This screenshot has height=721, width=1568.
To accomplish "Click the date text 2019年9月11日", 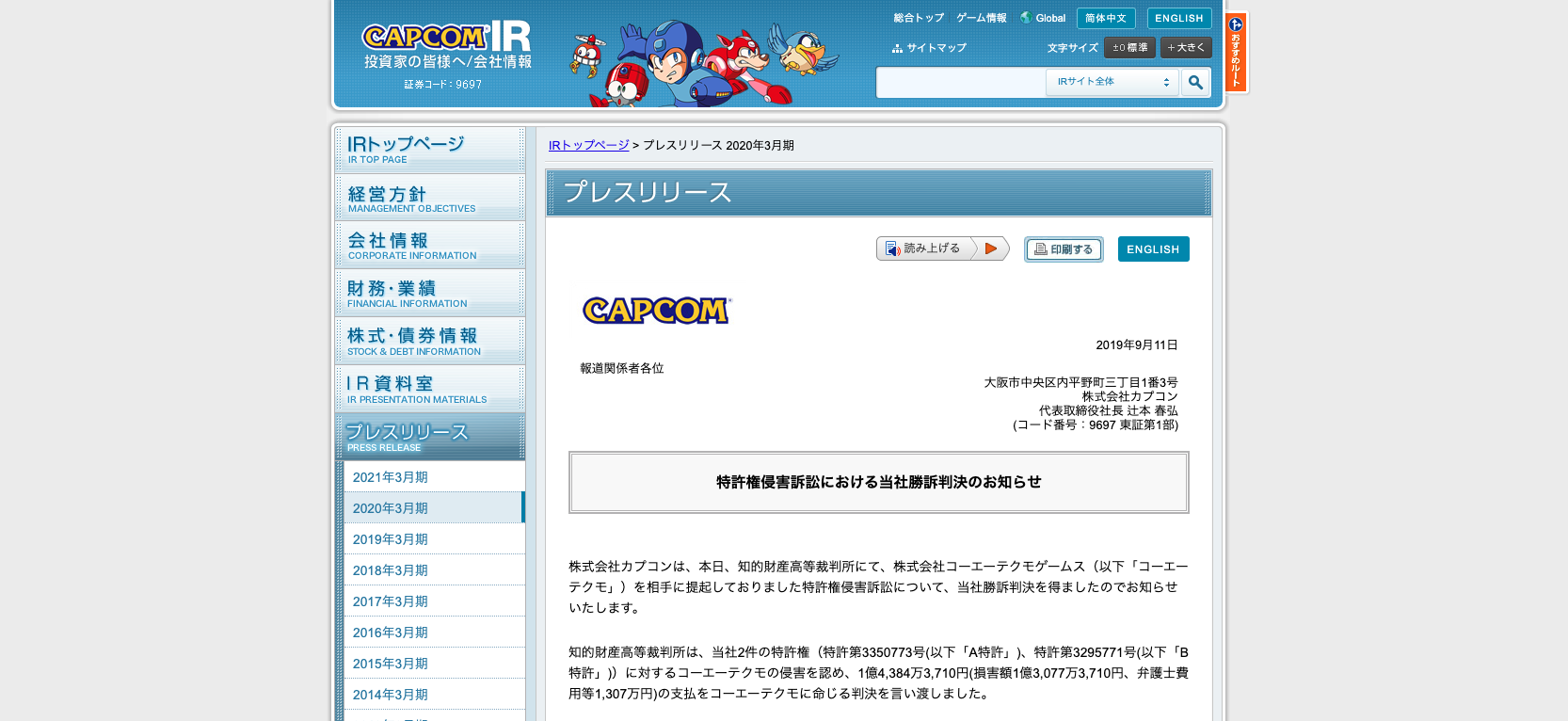I will click(x=1137, y=345).
